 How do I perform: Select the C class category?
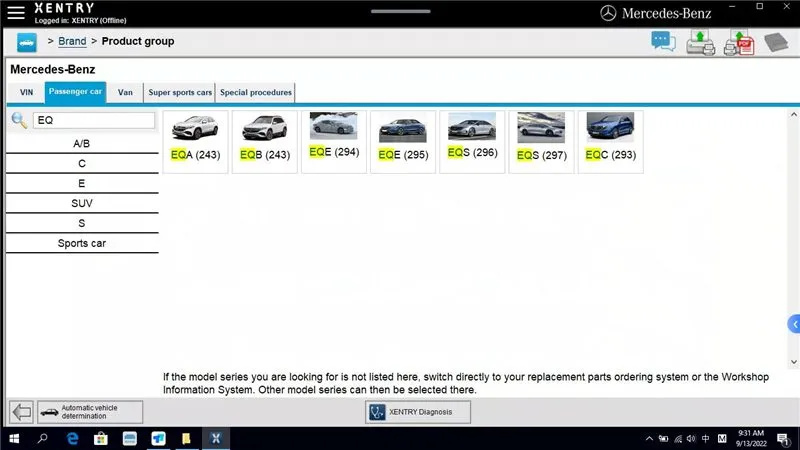(x=82, y=164)
